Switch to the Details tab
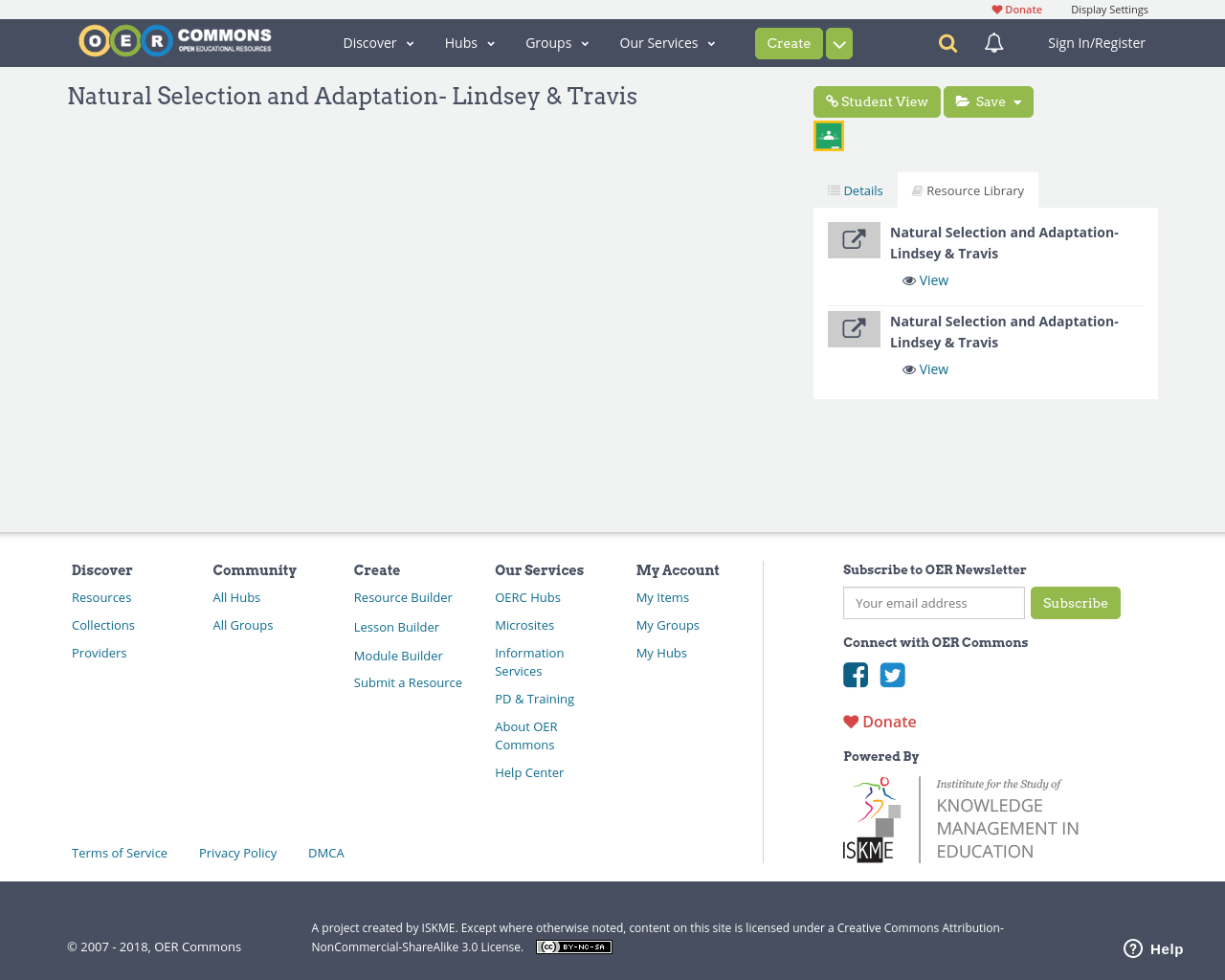The width and height of the screenshot is (1225, 980). (856, 190)
